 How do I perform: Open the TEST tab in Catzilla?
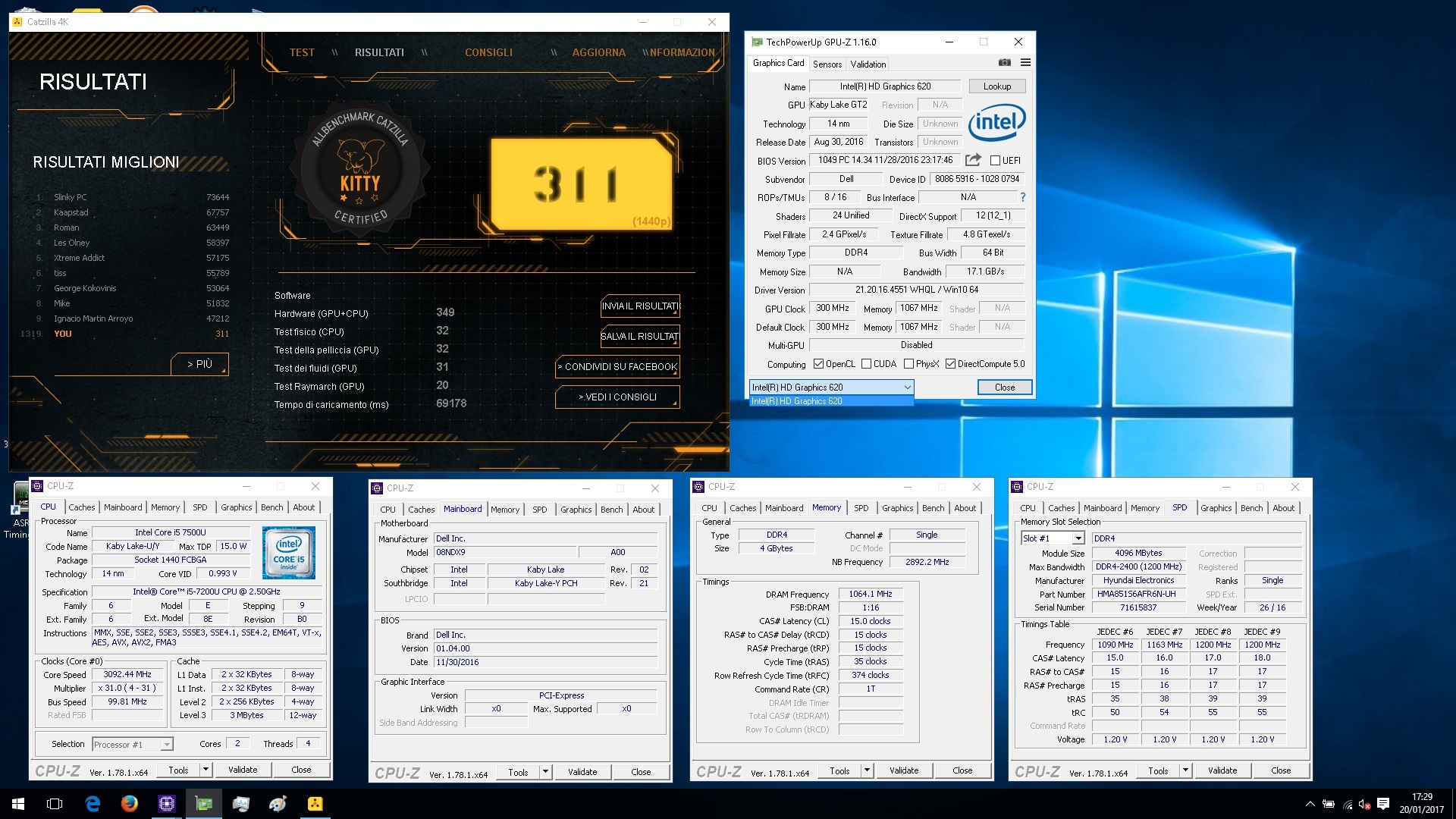tap(302, 52)
